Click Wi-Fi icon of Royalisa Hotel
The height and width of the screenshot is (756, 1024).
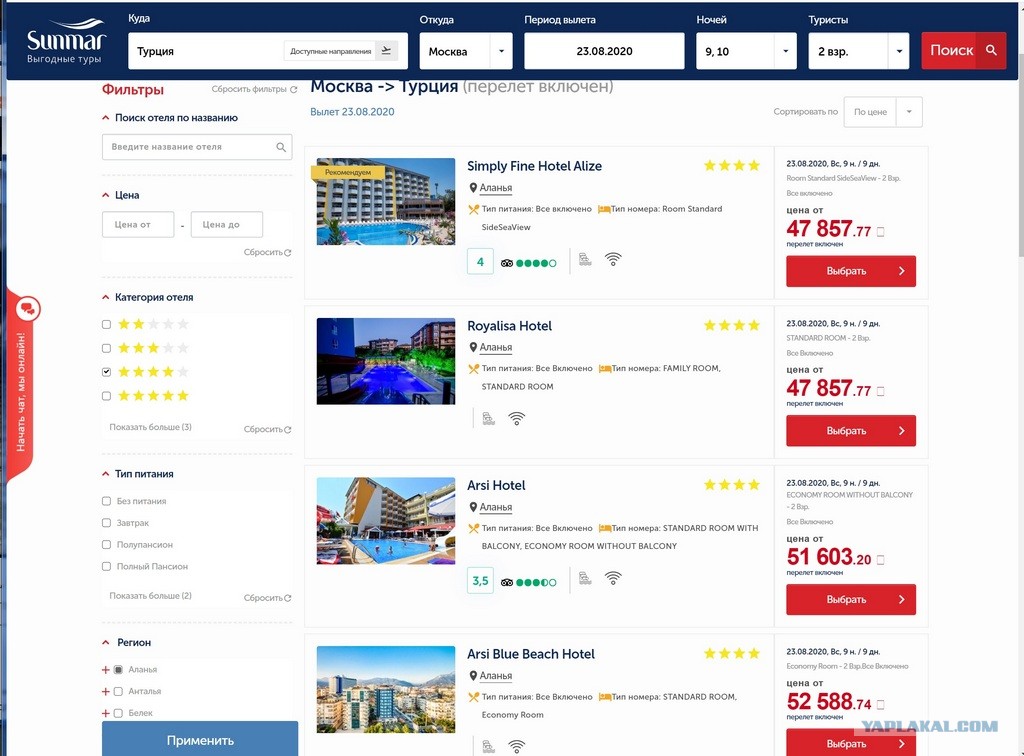[517, 418]
